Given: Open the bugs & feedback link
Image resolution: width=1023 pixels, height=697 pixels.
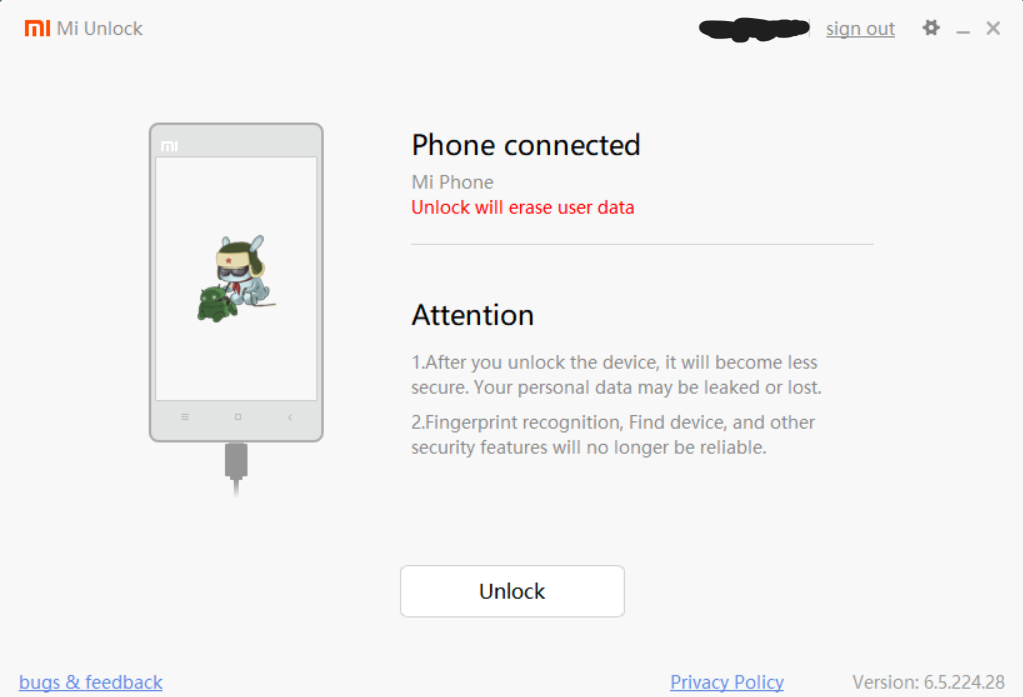Looking at the screenshot, I should click(x=91, y=682).
